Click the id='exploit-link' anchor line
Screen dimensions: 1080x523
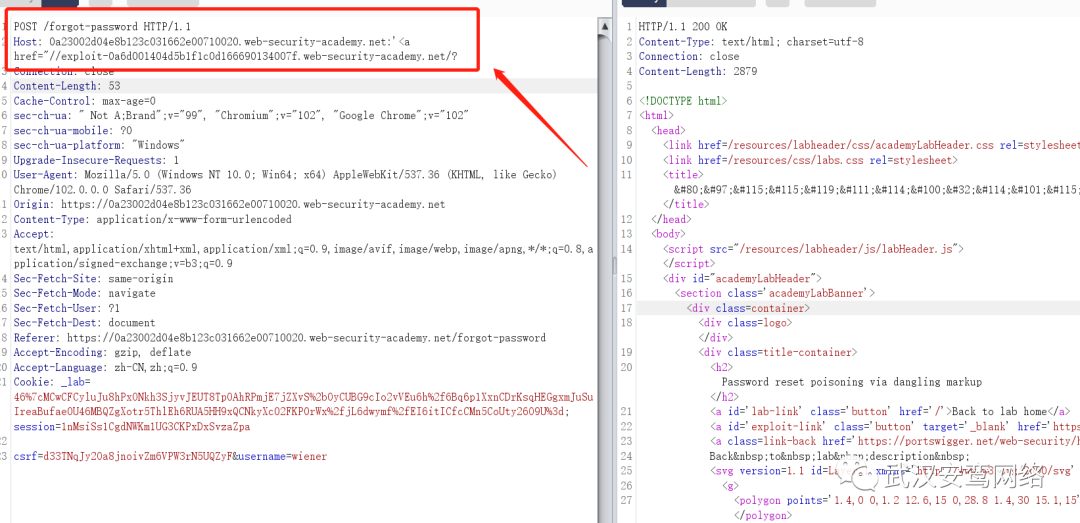click(895, 427)
